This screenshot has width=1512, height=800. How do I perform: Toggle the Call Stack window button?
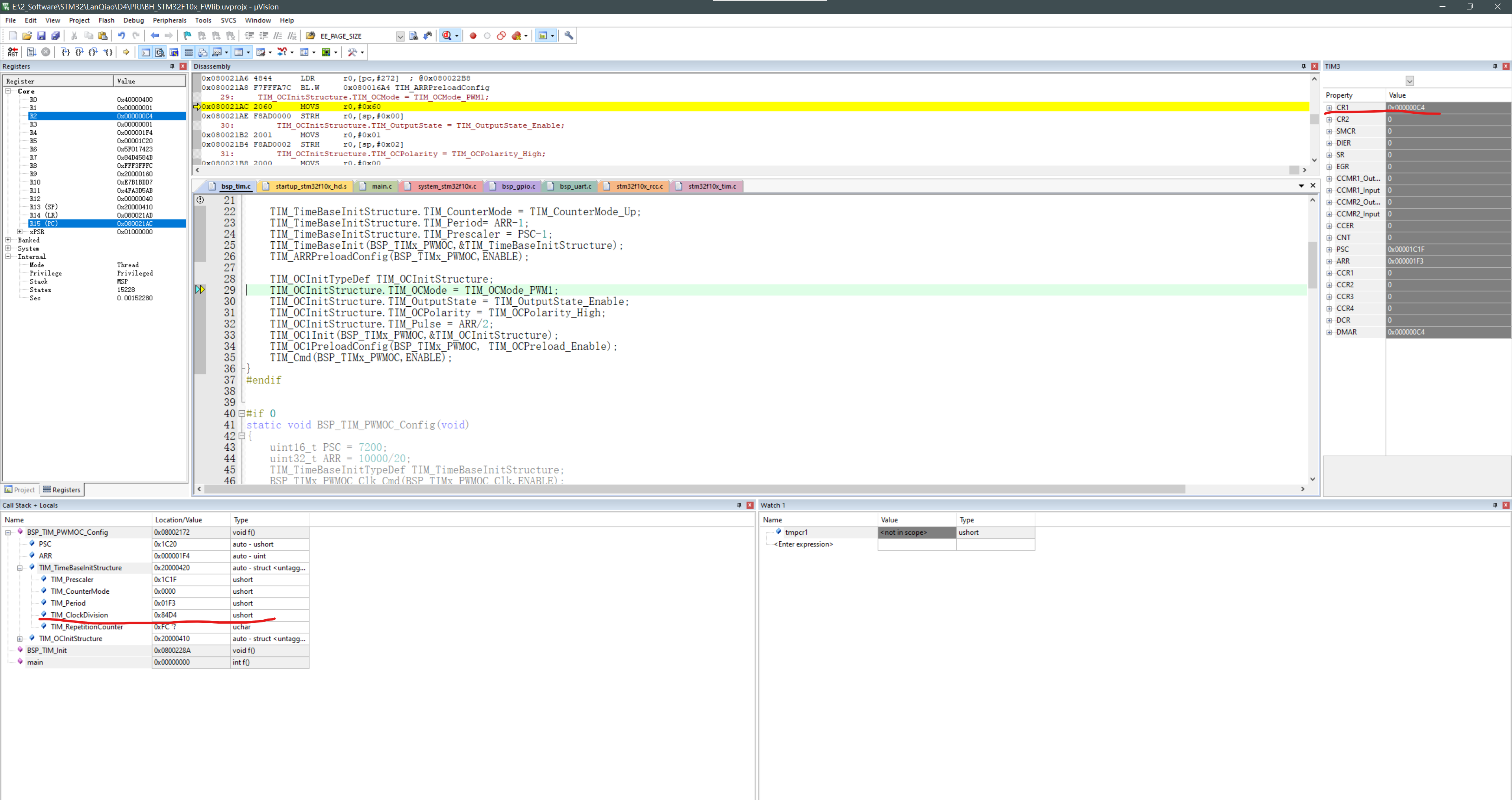(202, 52)
